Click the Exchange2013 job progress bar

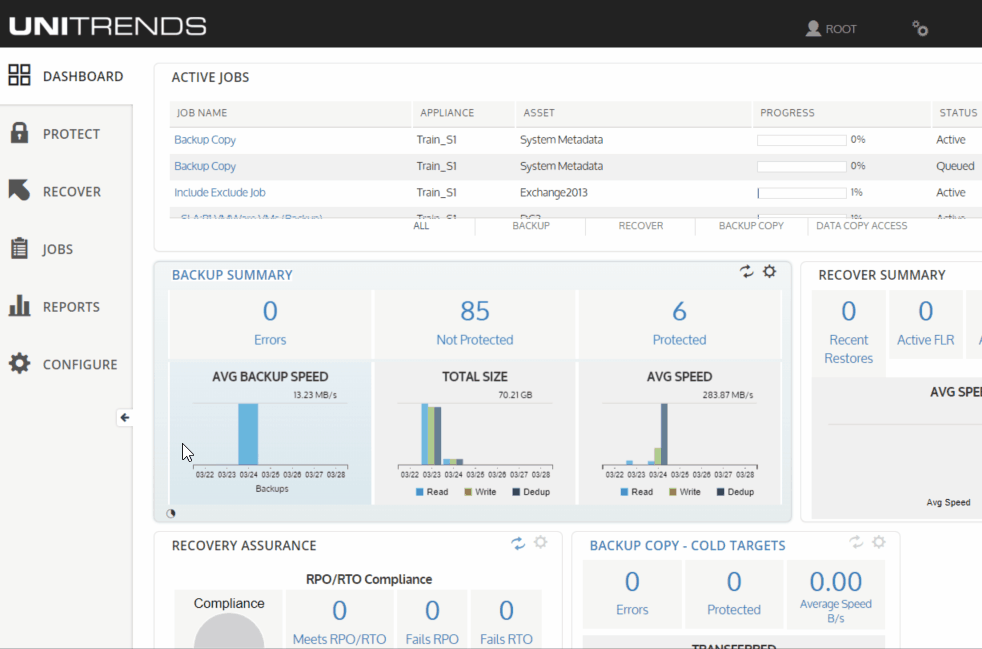tap(802, 193)
